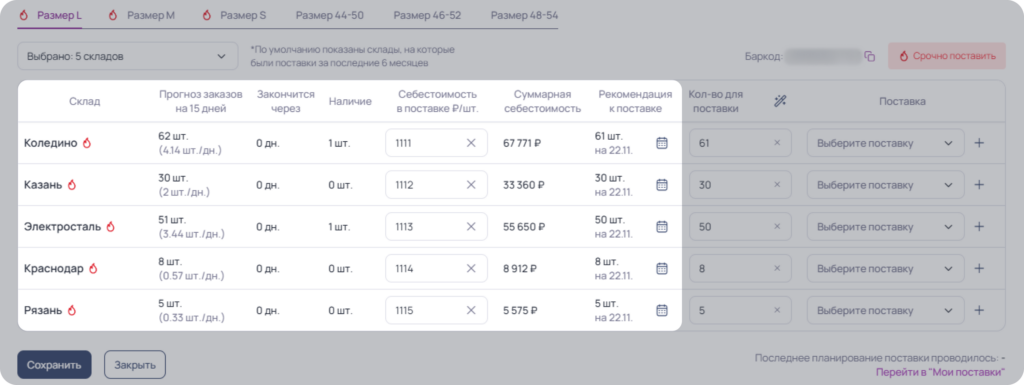The image size is (1024, 385).
Task: Open "Выберите поставку" dropdown for Коледино
Action: pyautogui.click(x=886, y=143)
